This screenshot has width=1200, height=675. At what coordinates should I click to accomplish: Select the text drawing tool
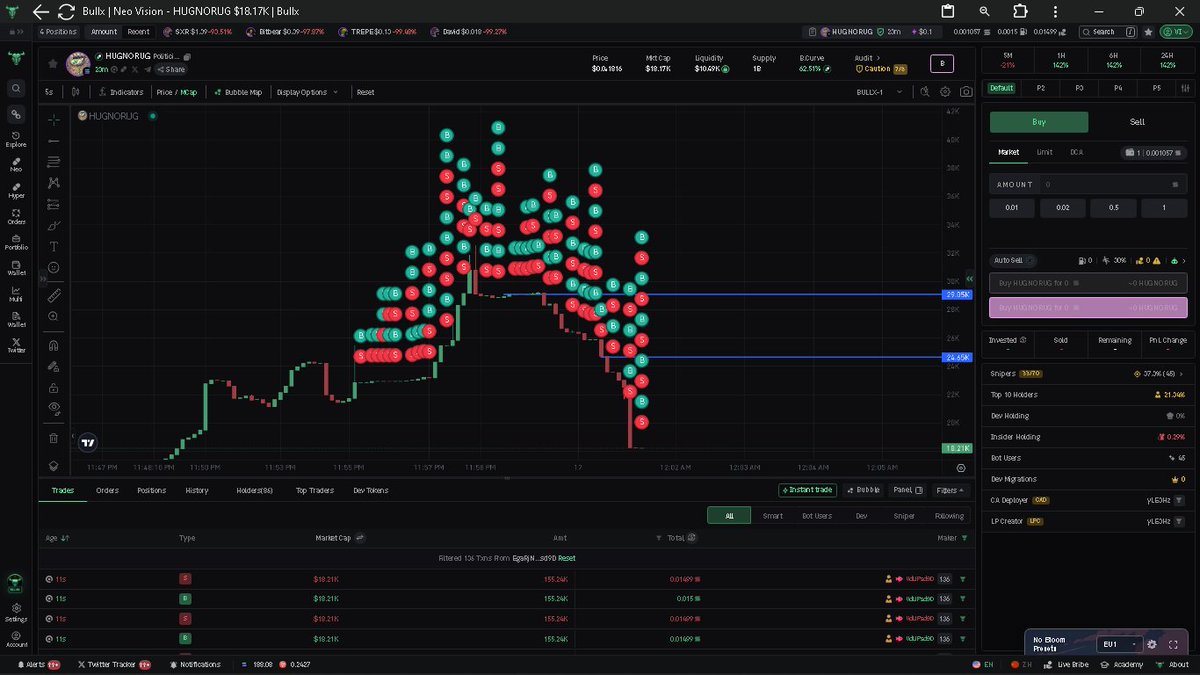coord(54,246)
